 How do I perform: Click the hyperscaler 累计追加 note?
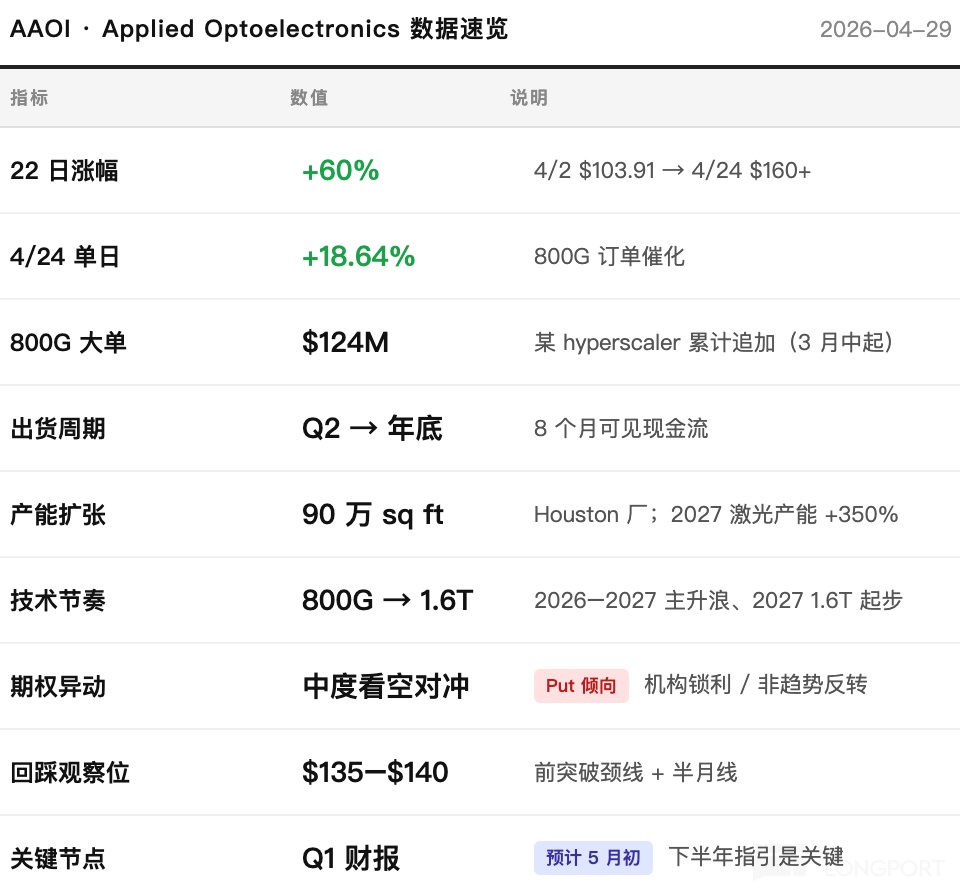click(713, 342)
